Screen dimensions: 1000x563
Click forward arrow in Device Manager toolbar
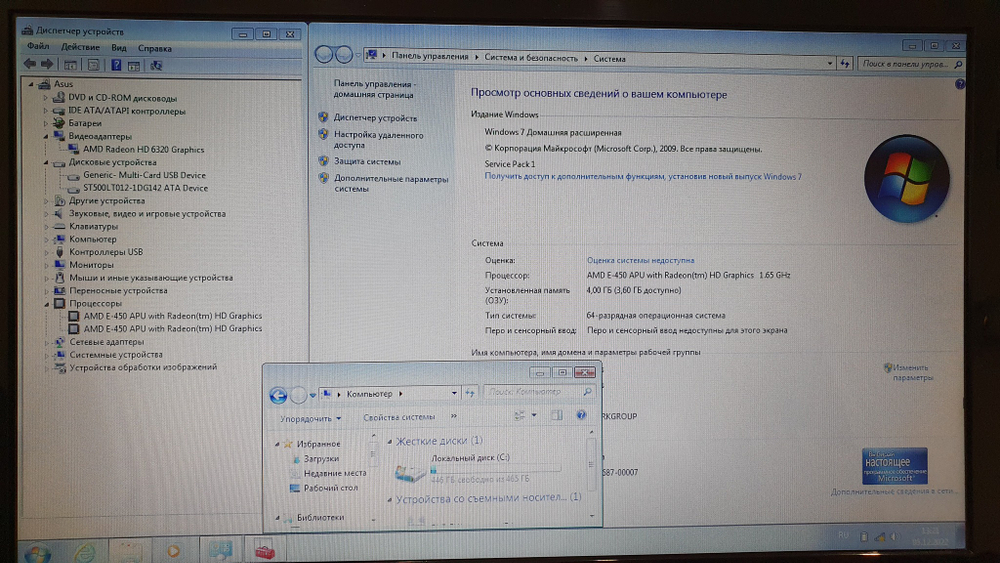[47, 64]
